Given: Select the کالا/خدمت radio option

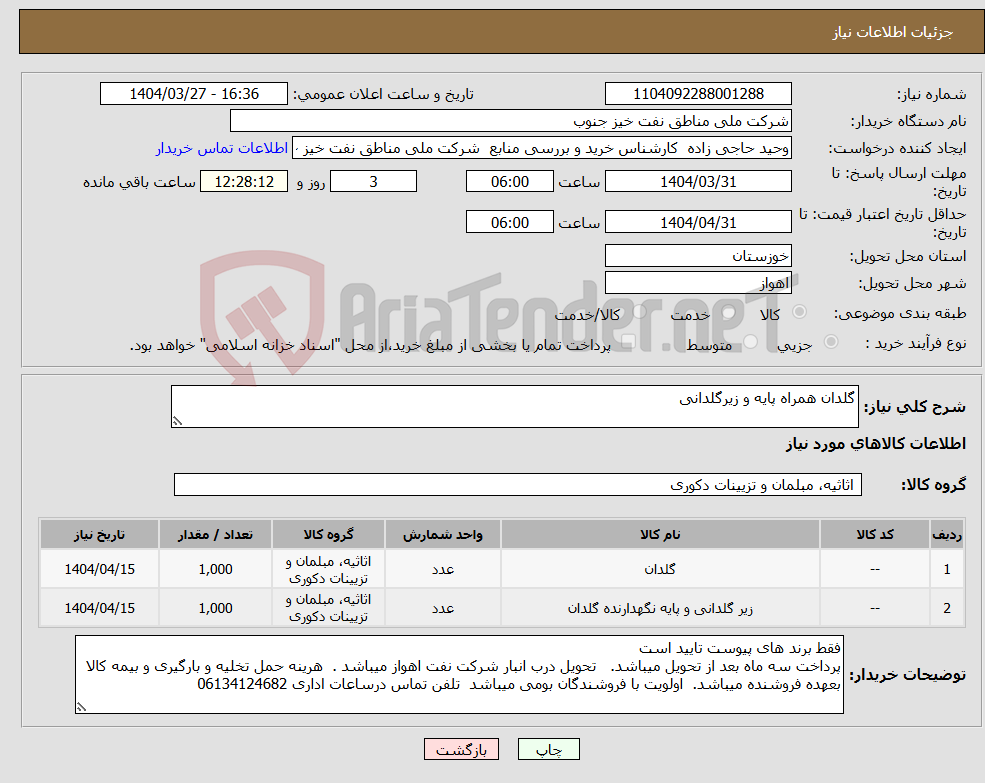Looking at the screenshot, I should pyautogui.click(x=638, y=310).
